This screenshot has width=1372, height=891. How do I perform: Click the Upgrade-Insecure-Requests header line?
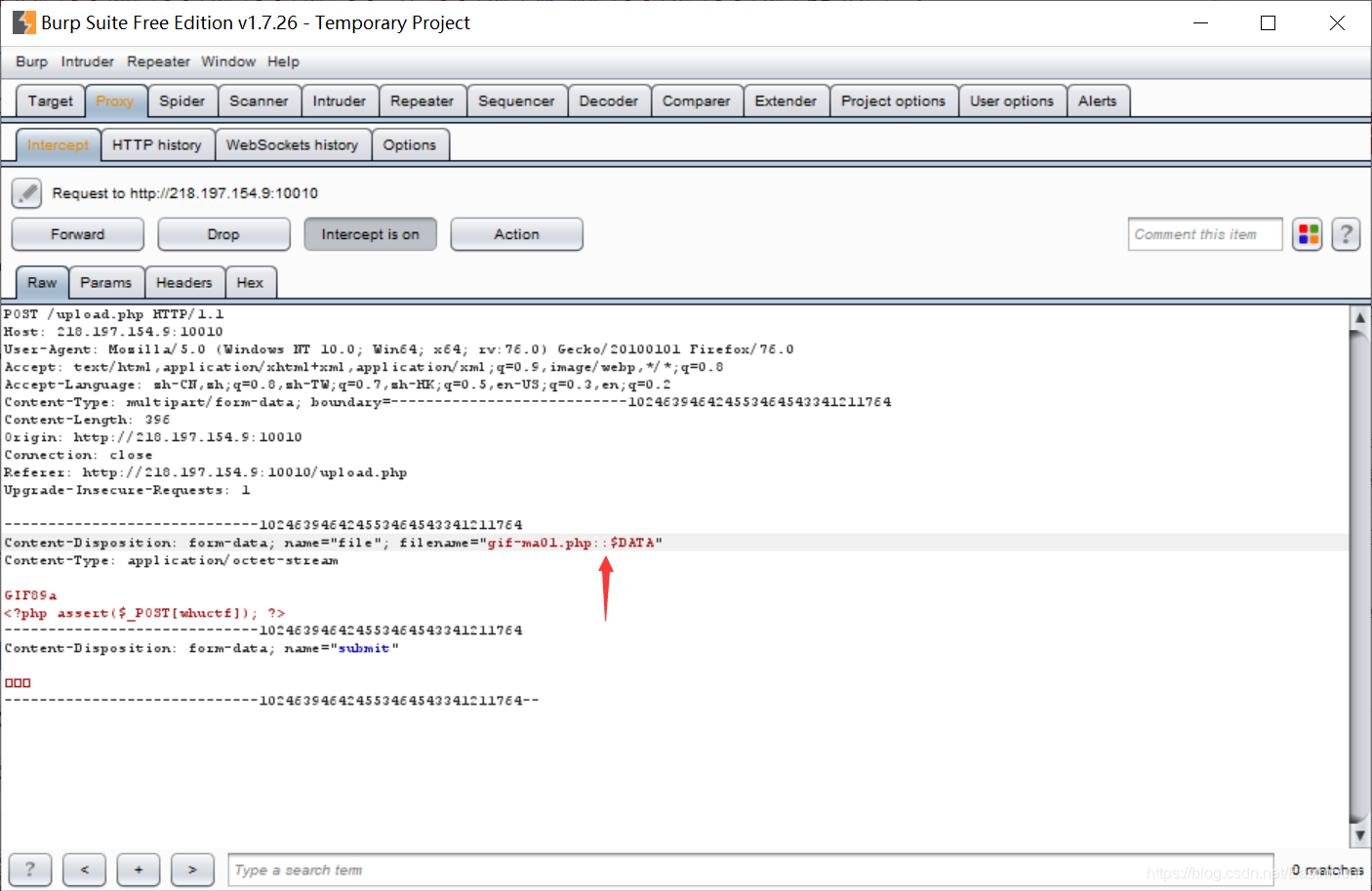[127, 490]
